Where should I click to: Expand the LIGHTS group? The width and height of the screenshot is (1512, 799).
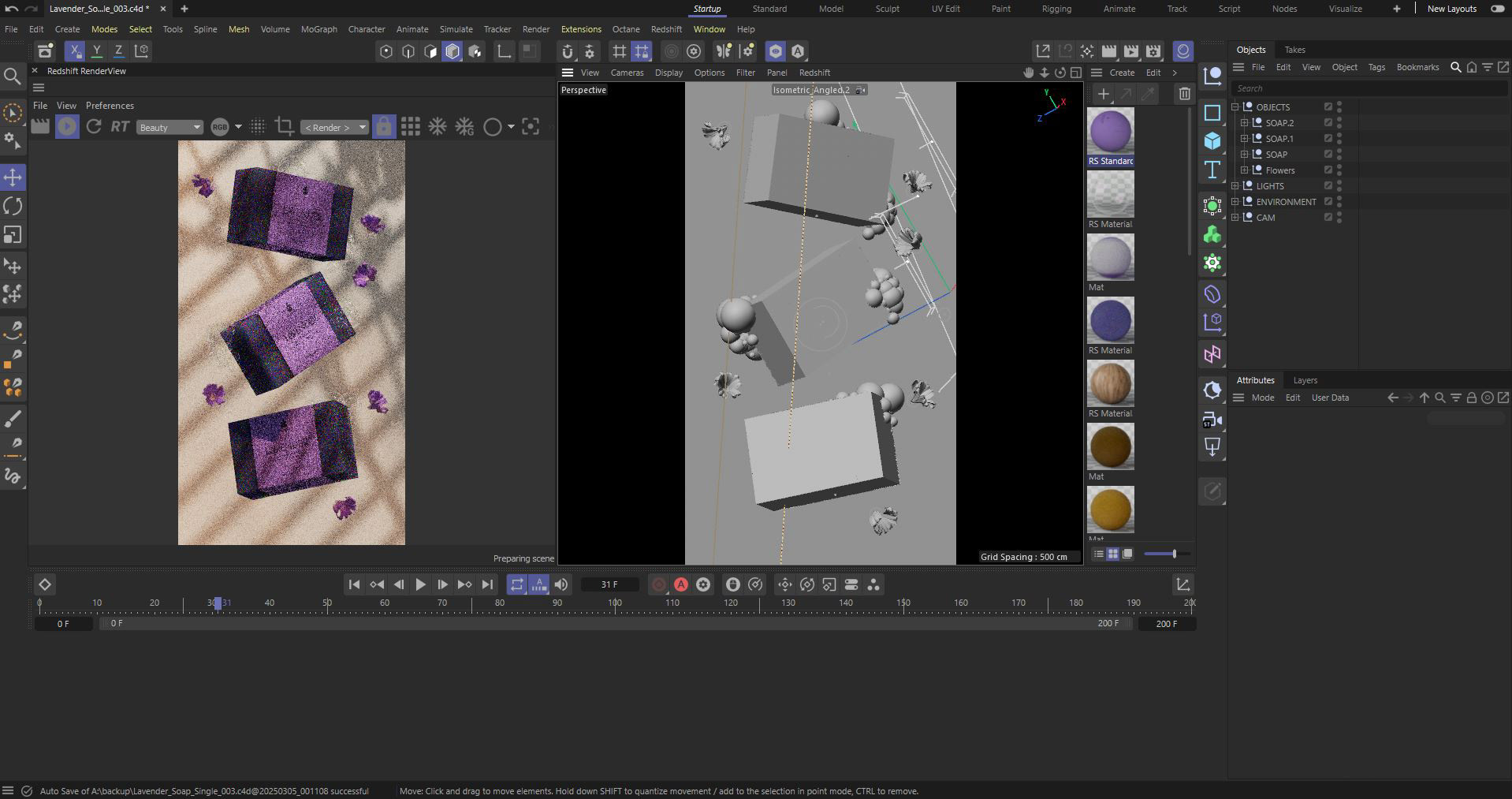click(1235, 186)
